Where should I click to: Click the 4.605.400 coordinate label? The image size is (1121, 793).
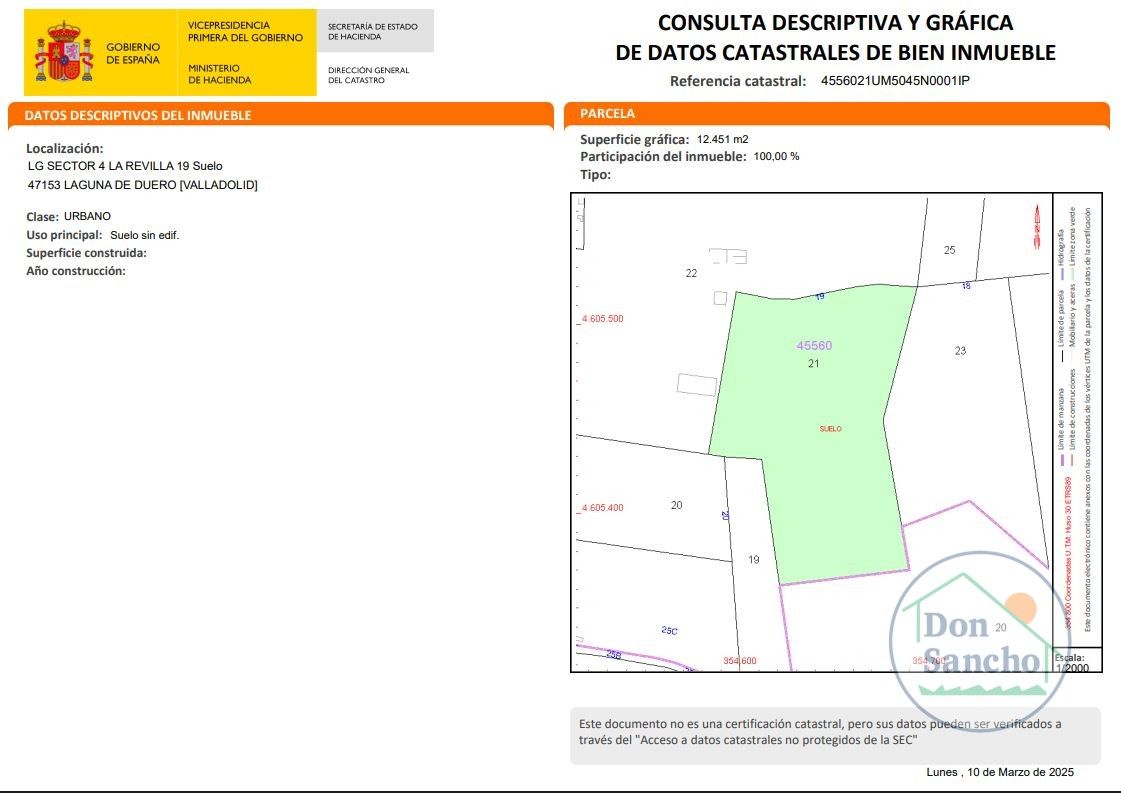(x=602, y=508)
